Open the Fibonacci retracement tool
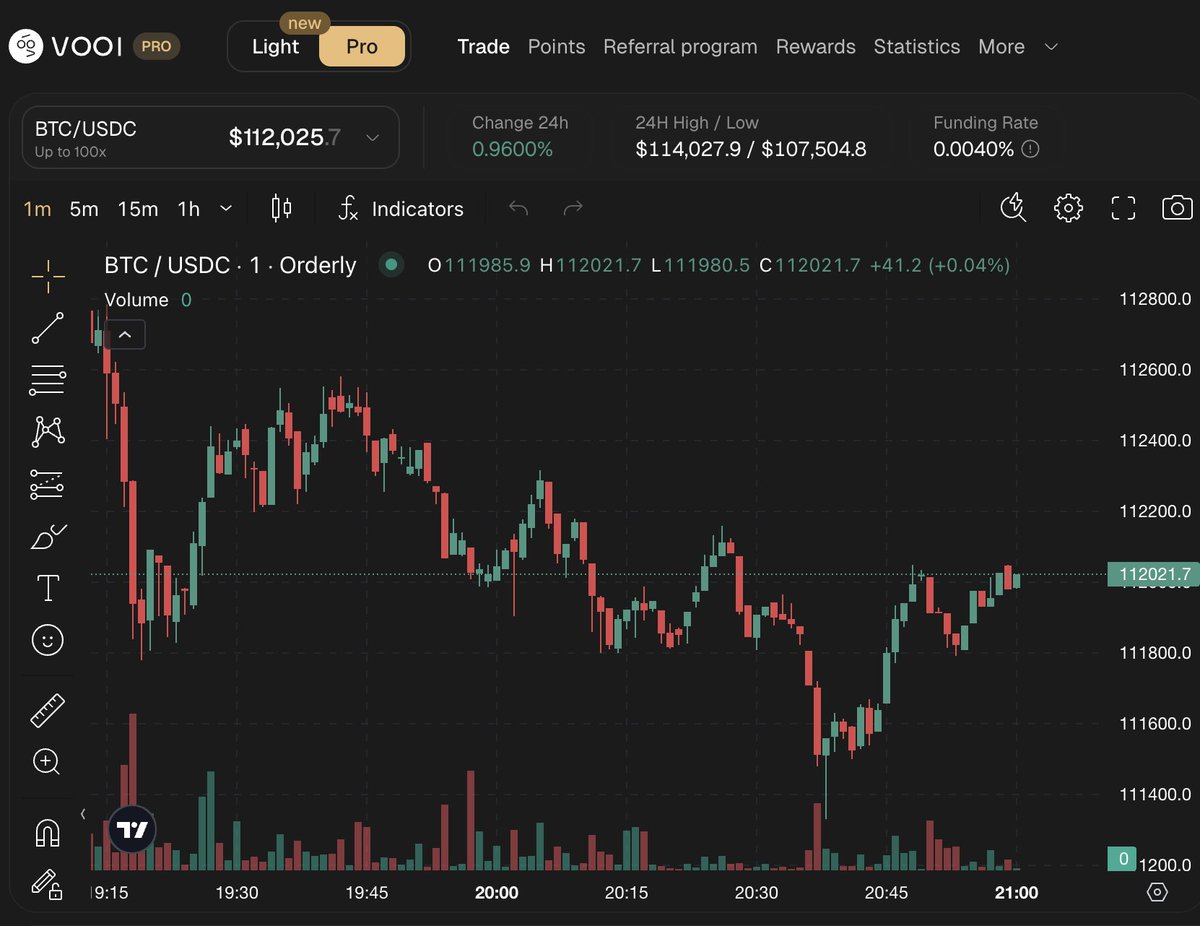The height and width of the screenshot is (926, 1200). tap(47, 380)
